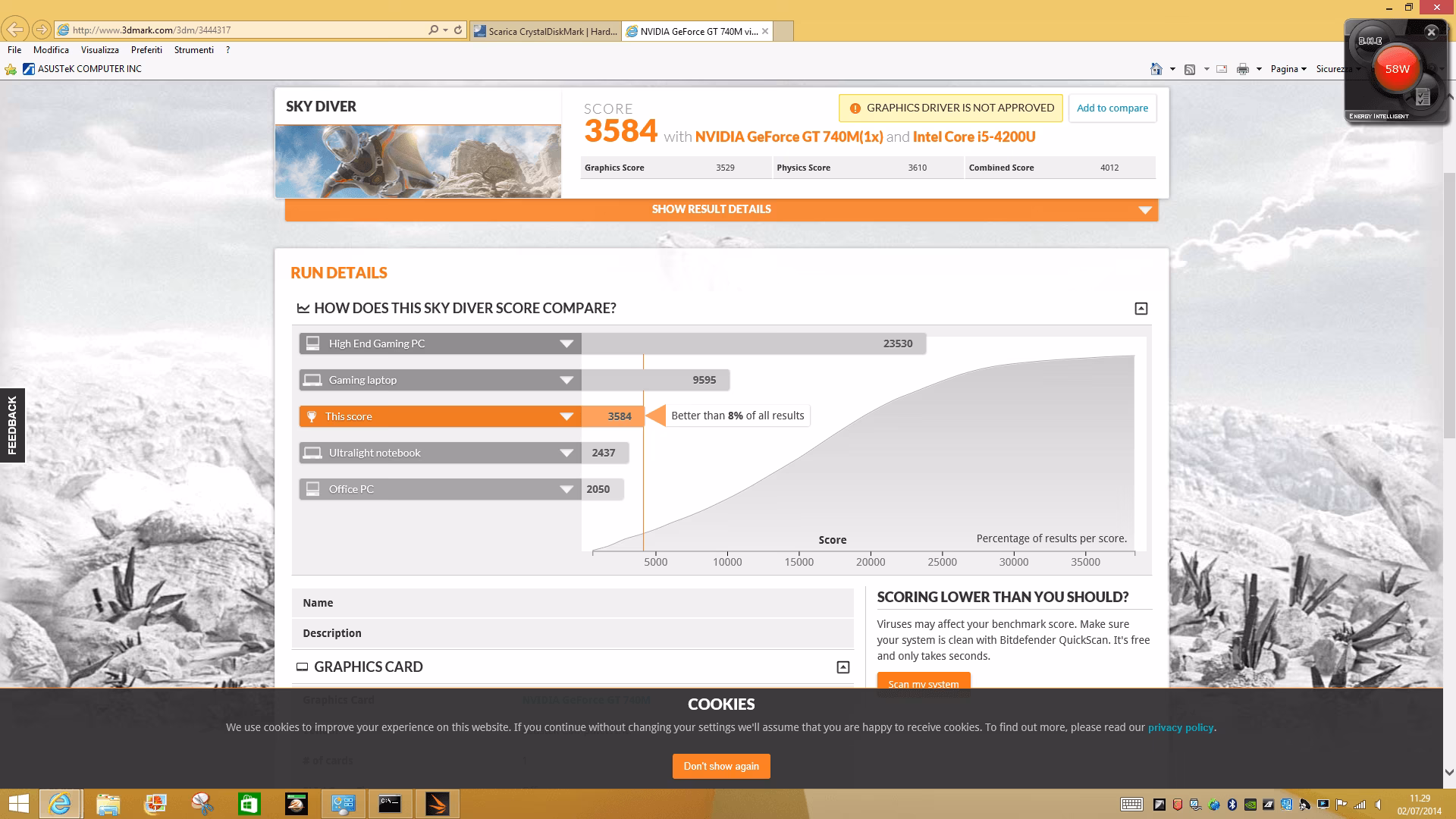Open the Windows Store taskbar icon
This screenshot has height=819, width=1456.
click(x=249, y=804)
